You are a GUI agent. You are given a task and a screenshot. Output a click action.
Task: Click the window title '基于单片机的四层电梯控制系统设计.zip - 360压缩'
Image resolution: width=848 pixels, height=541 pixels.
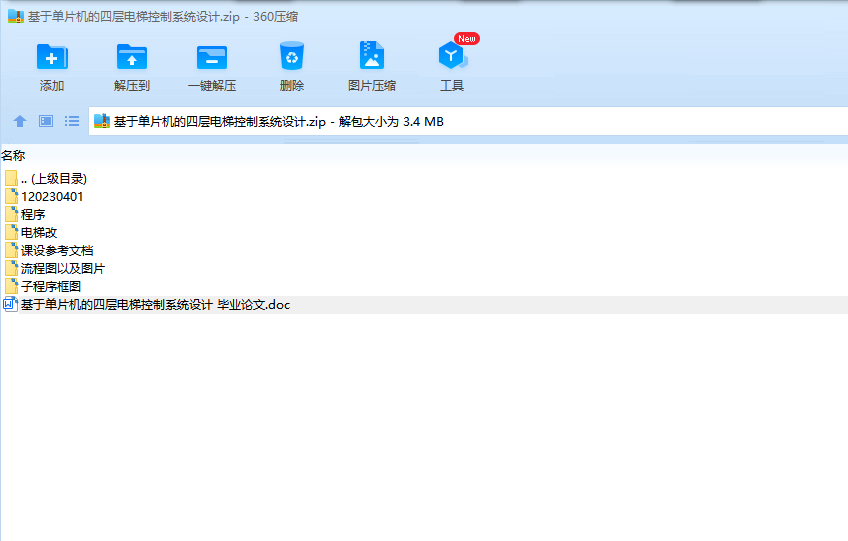pos(163,17)
